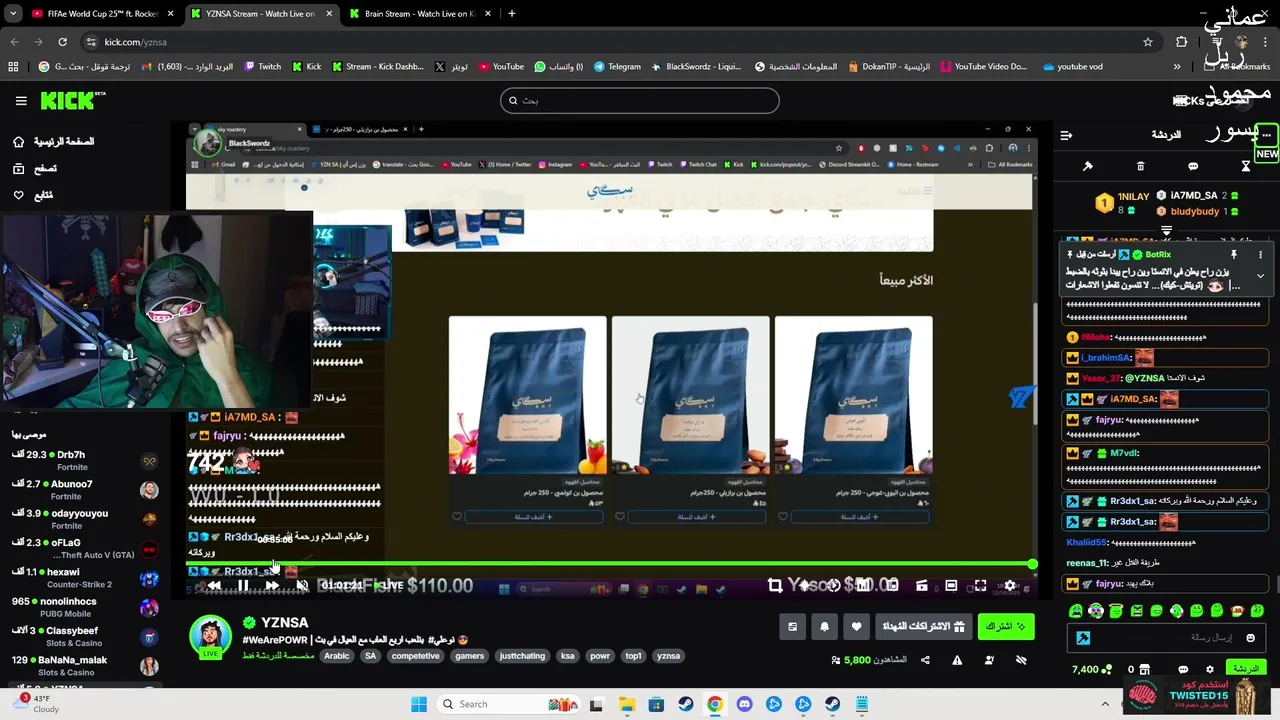Toggle the hidden-eye icon below subscribe

[1021, 660]
